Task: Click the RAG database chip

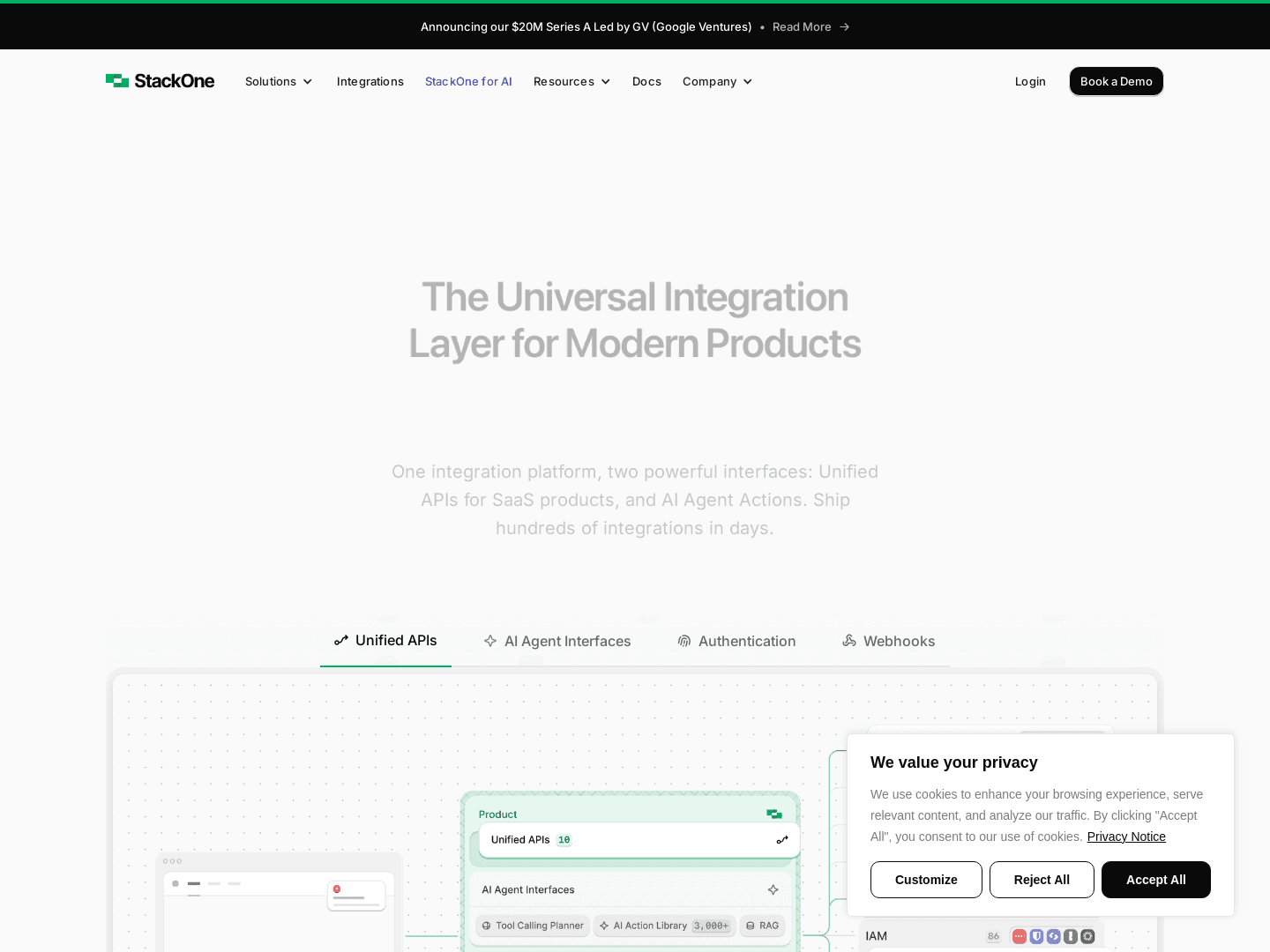Action: (x=762, y=926)
